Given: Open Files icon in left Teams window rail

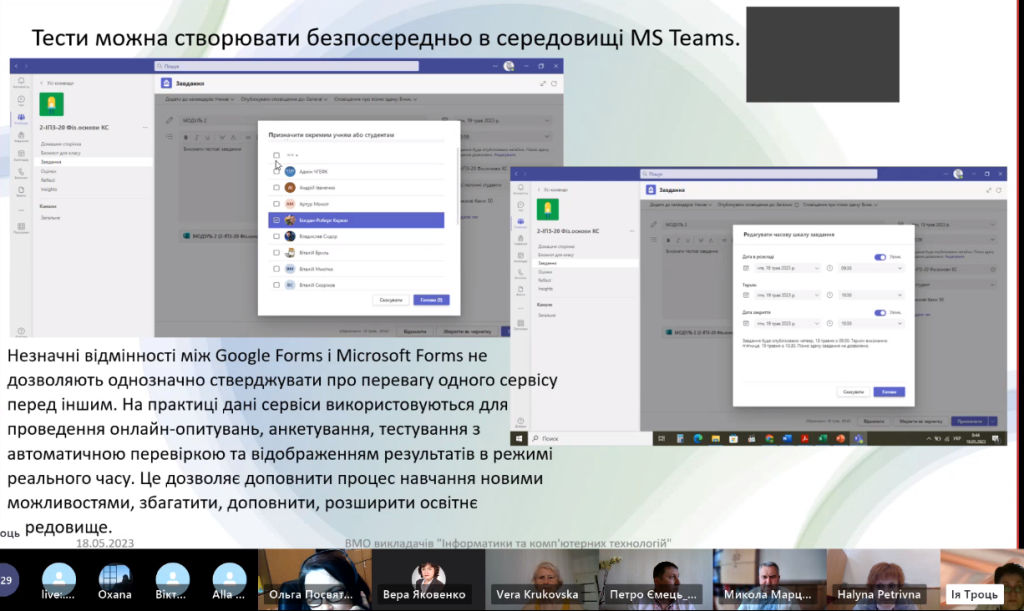Looking at the screenshot, I should point(21,191).
